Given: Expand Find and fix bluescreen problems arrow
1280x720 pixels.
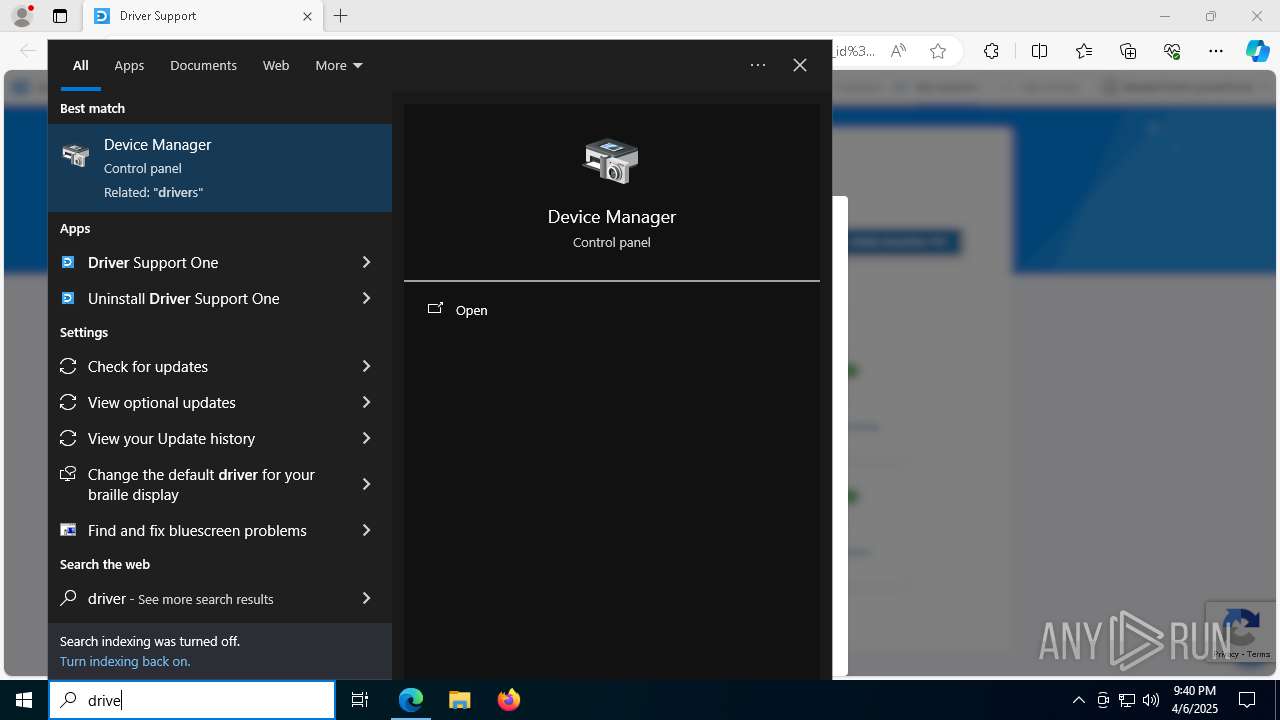Looking at the screenshot, I should [366, 530].
